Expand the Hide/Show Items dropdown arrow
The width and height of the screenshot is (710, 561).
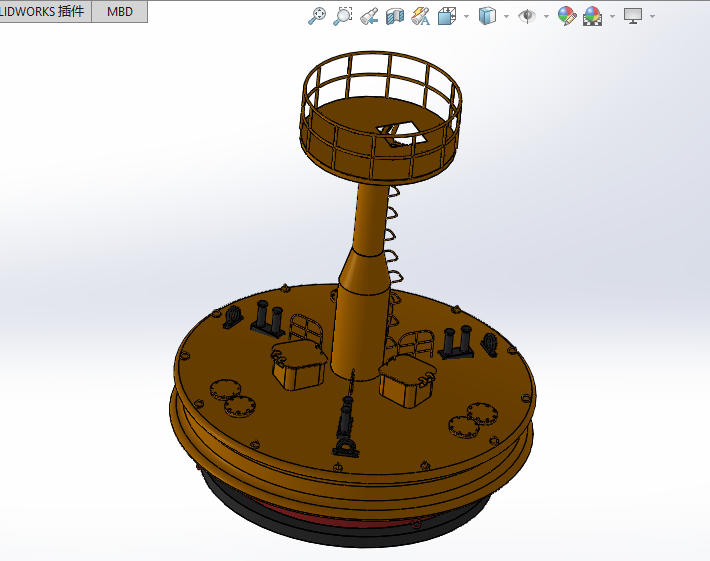point(546,16)
